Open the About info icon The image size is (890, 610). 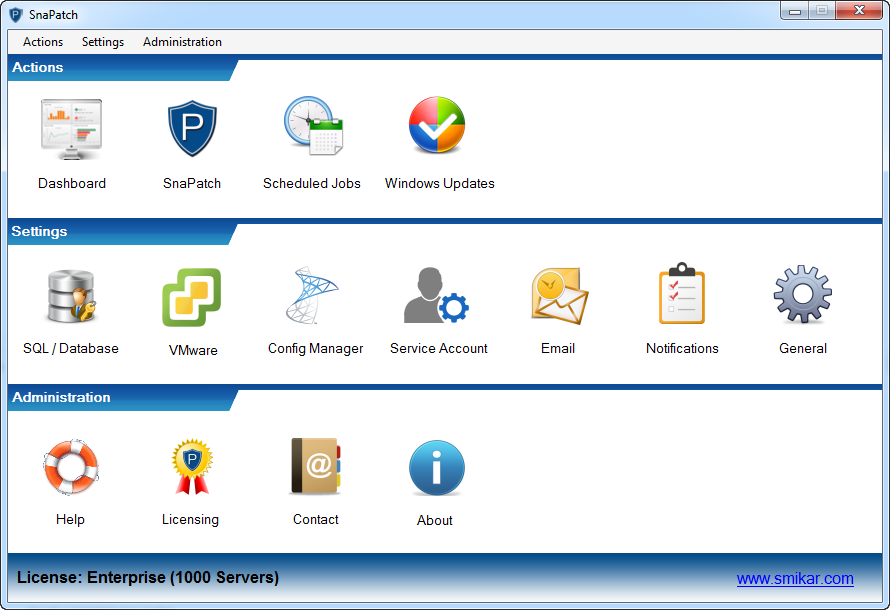click(x=436, y=468)
